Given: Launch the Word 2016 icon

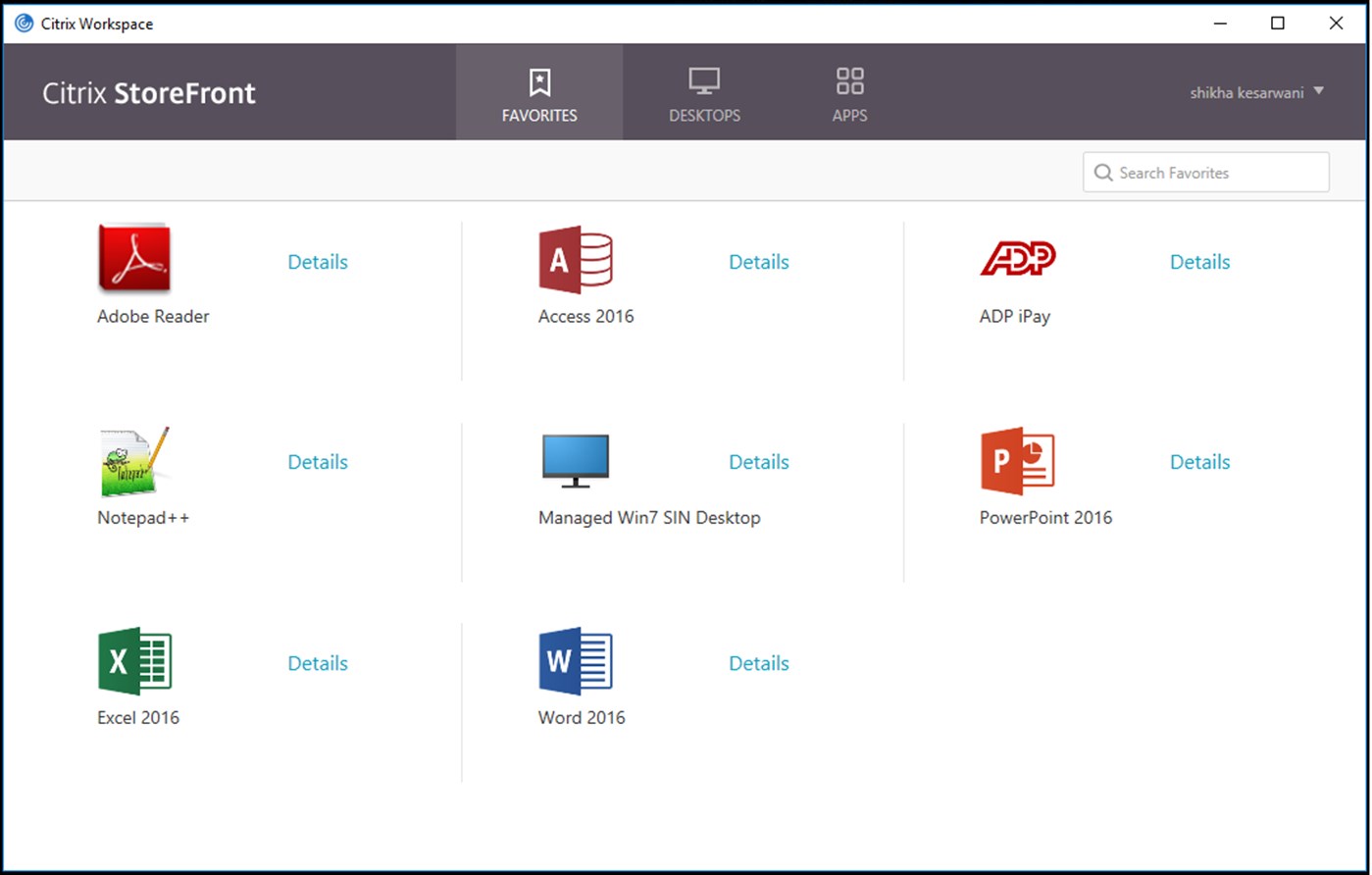Looking at the screenshot, I should 576,662.
